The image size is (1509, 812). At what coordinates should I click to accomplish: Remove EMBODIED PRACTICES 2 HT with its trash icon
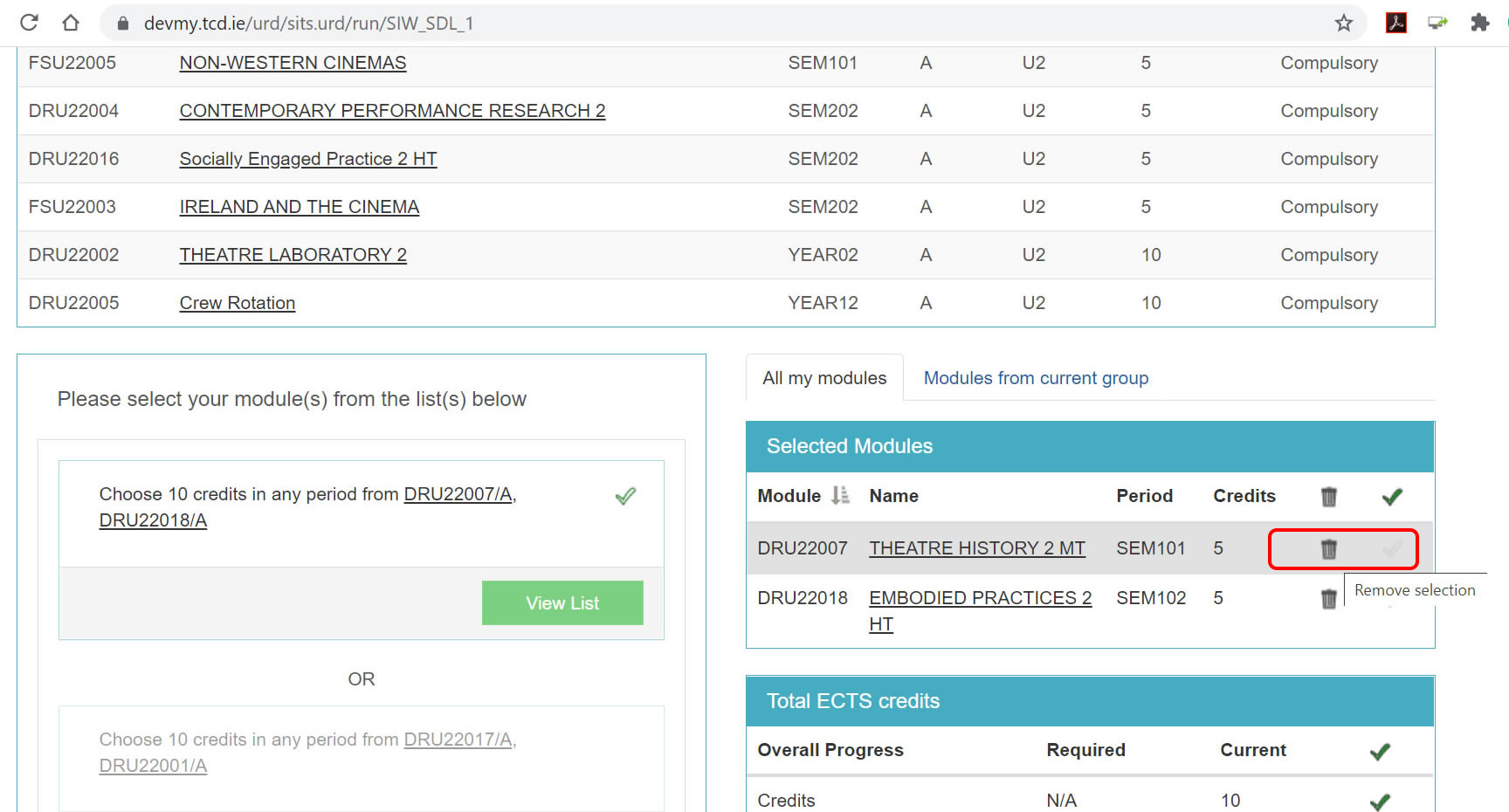click(1329, 599)
